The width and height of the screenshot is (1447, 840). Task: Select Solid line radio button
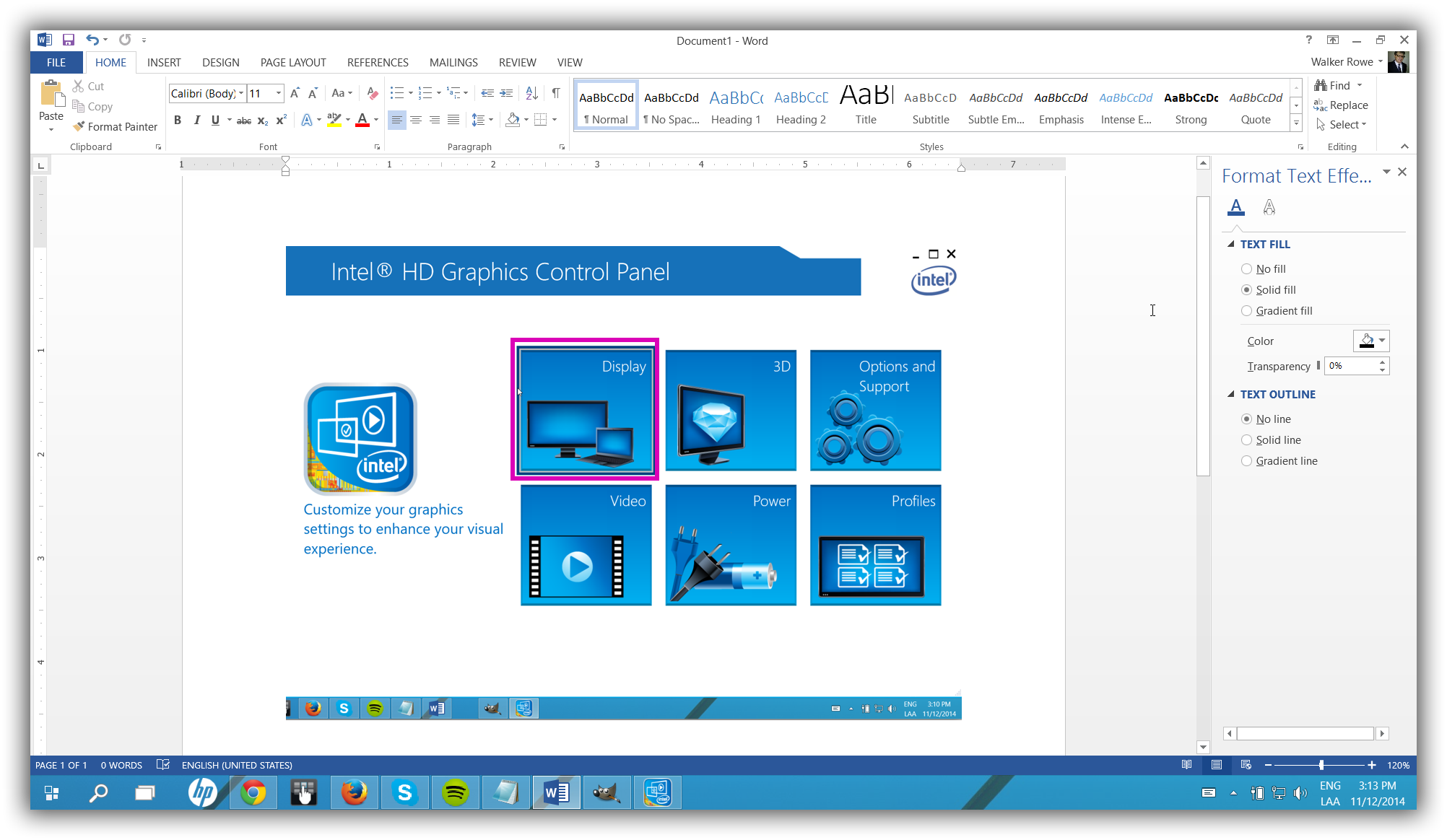[x=1246, y=439]
